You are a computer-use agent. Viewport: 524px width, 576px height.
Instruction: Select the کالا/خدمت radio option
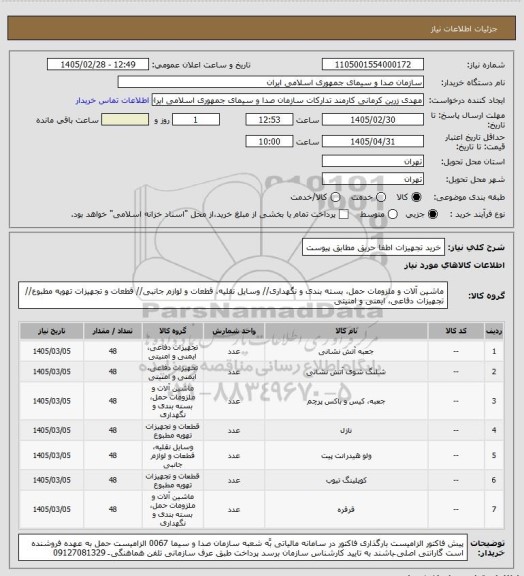click(335, 197)
